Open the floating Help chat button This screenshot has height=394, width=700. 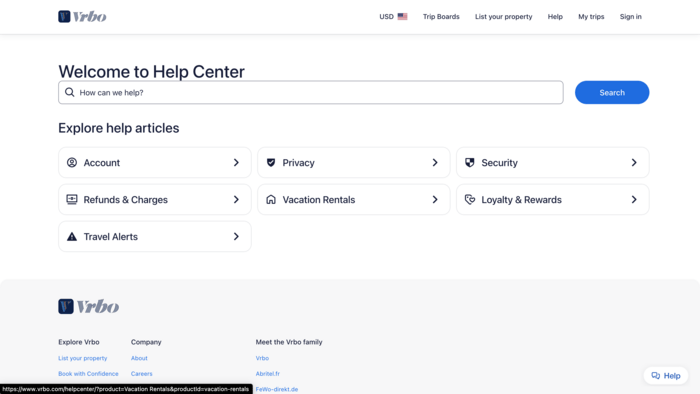666,376
